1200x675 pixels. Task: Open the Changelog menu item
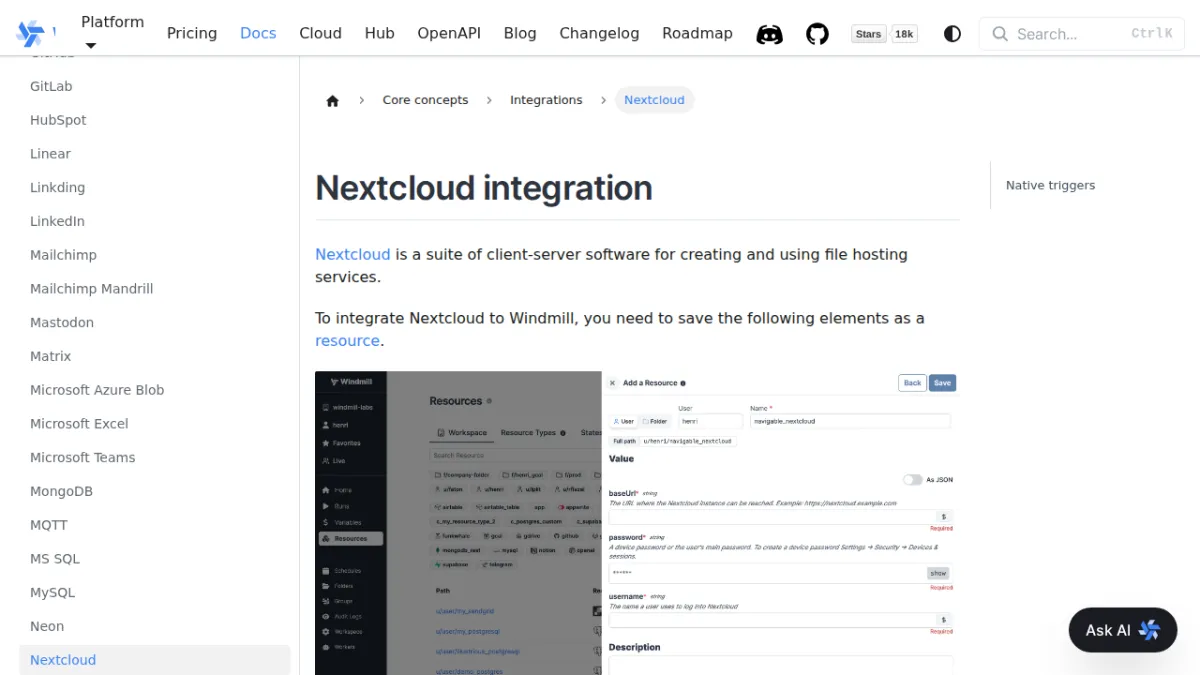(x=599, y=33)
